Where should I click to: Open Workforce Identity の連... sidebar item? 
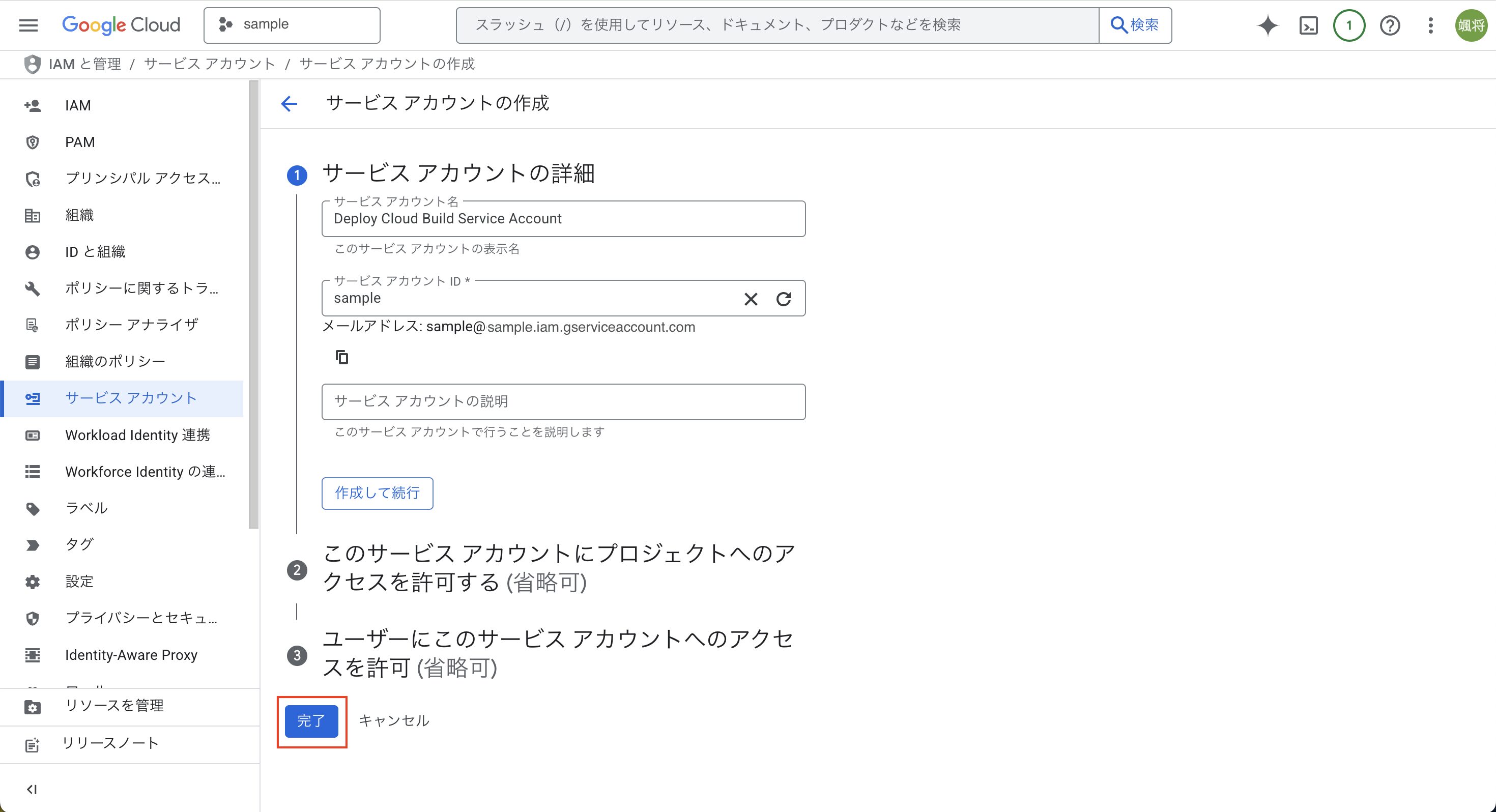pyautogui.click(x=122, y=472)
